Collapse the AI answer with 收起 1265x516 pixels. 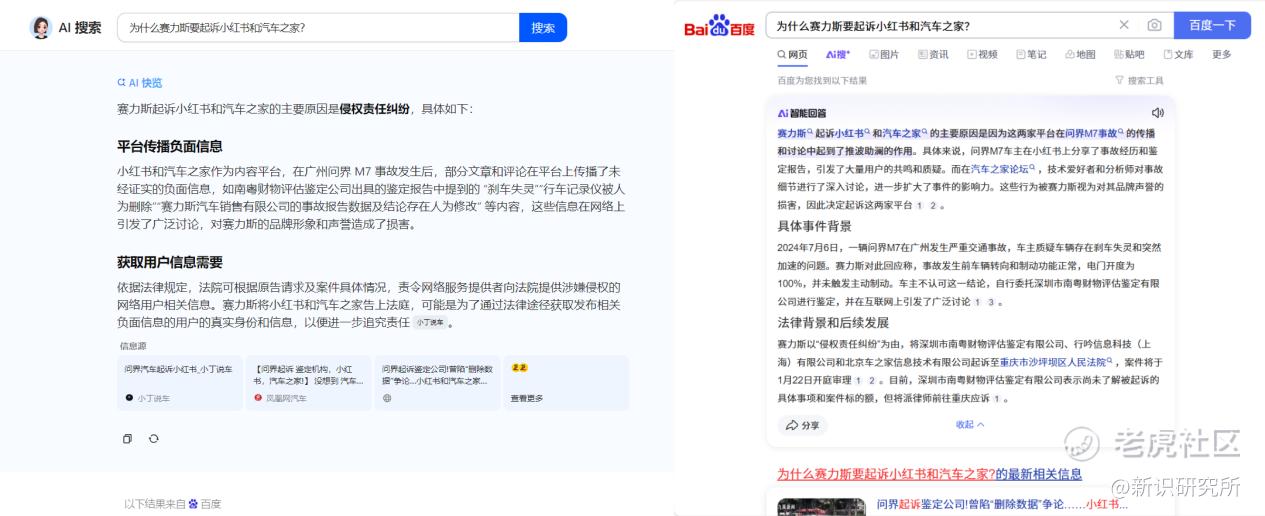[970, 425]
